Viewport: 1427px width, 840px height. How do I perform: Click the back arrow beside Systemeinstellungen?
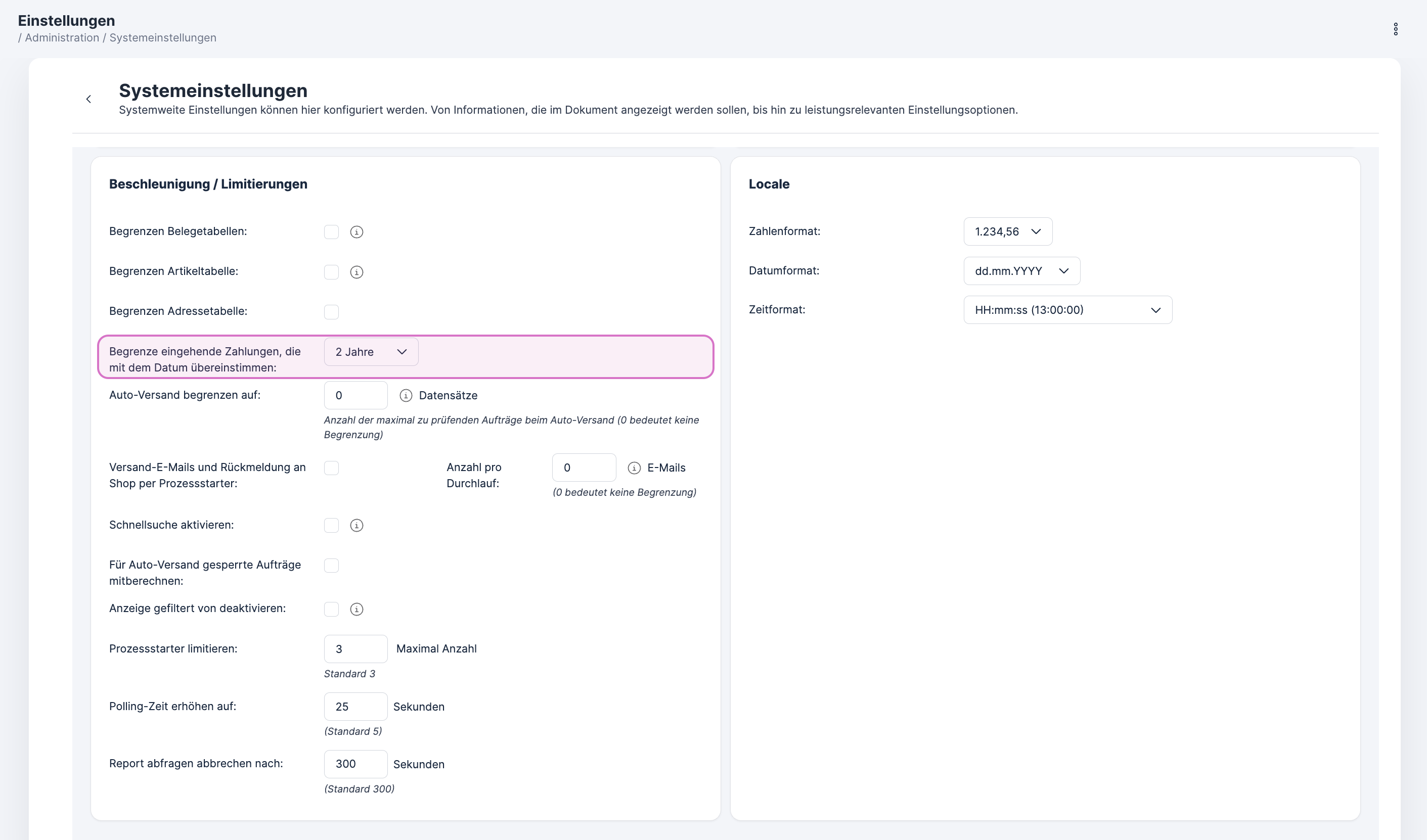88,99
